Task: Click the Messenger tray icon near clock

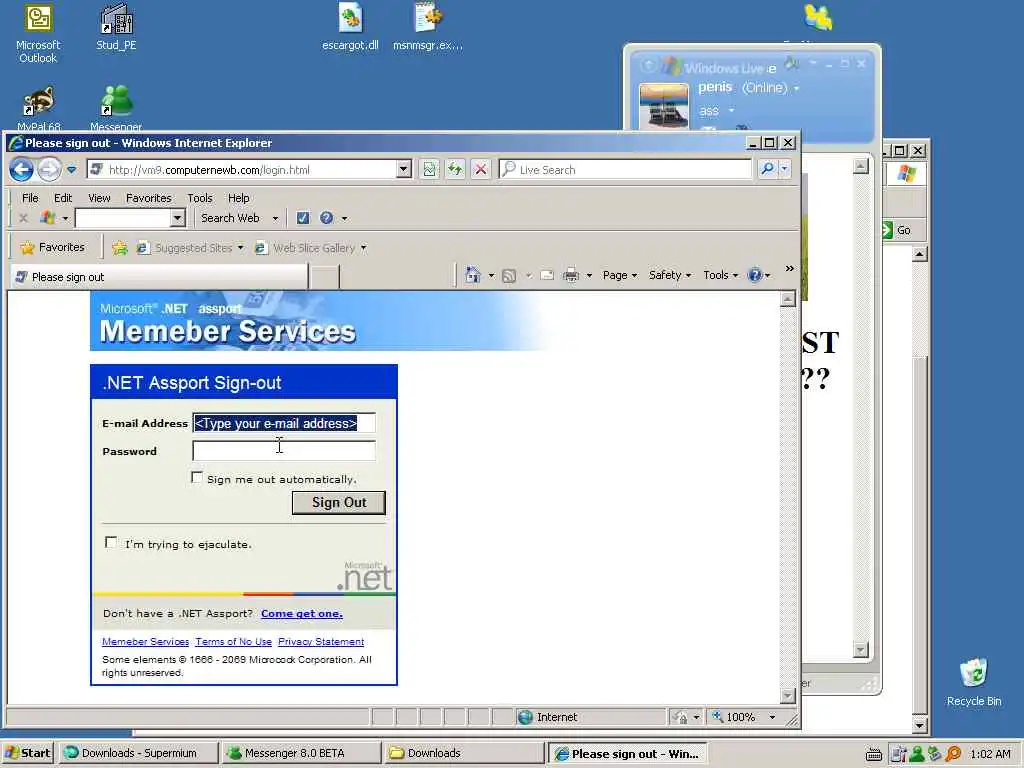Action: point(917,754)
